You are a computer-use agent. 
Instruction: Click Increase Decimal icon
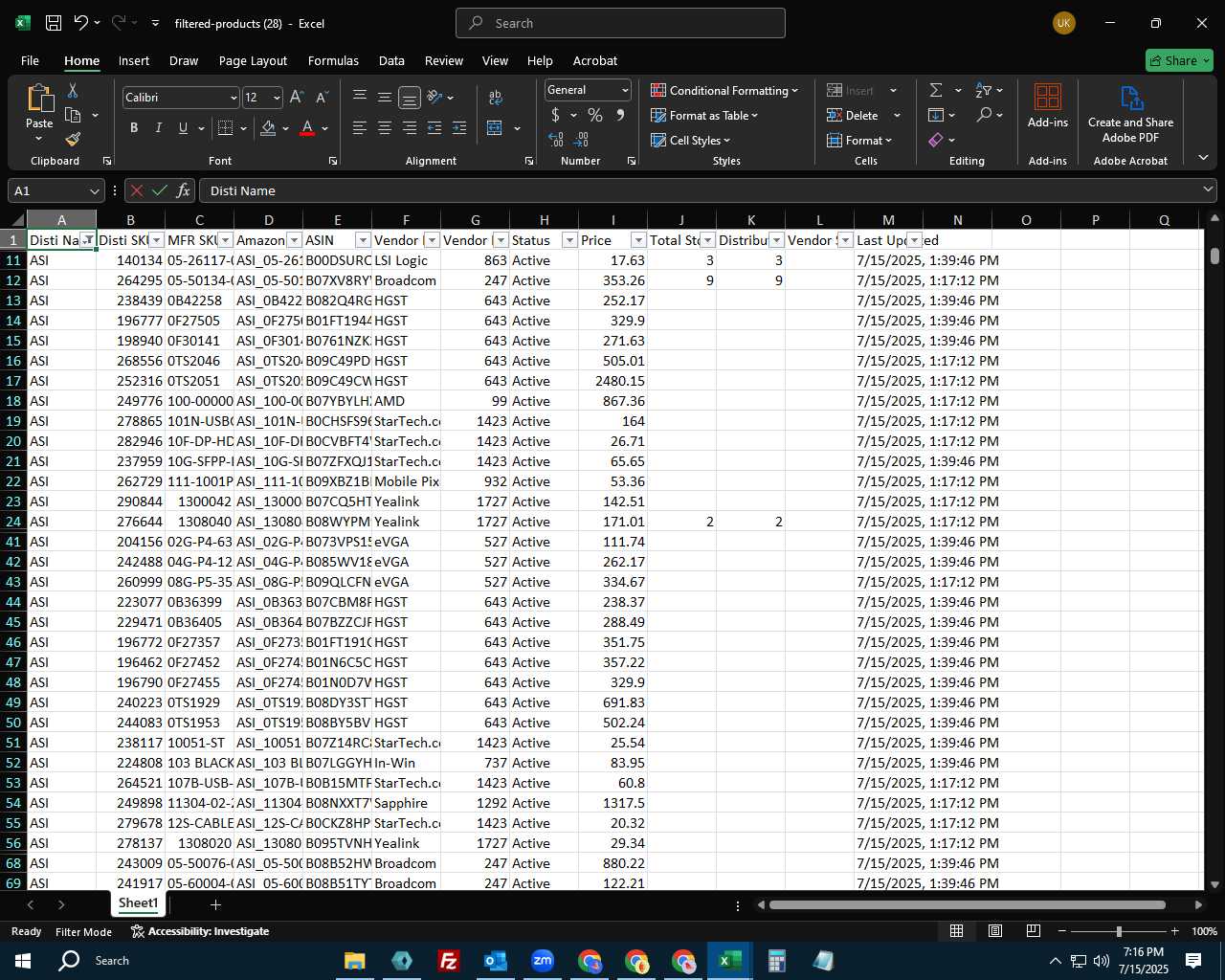556,140
